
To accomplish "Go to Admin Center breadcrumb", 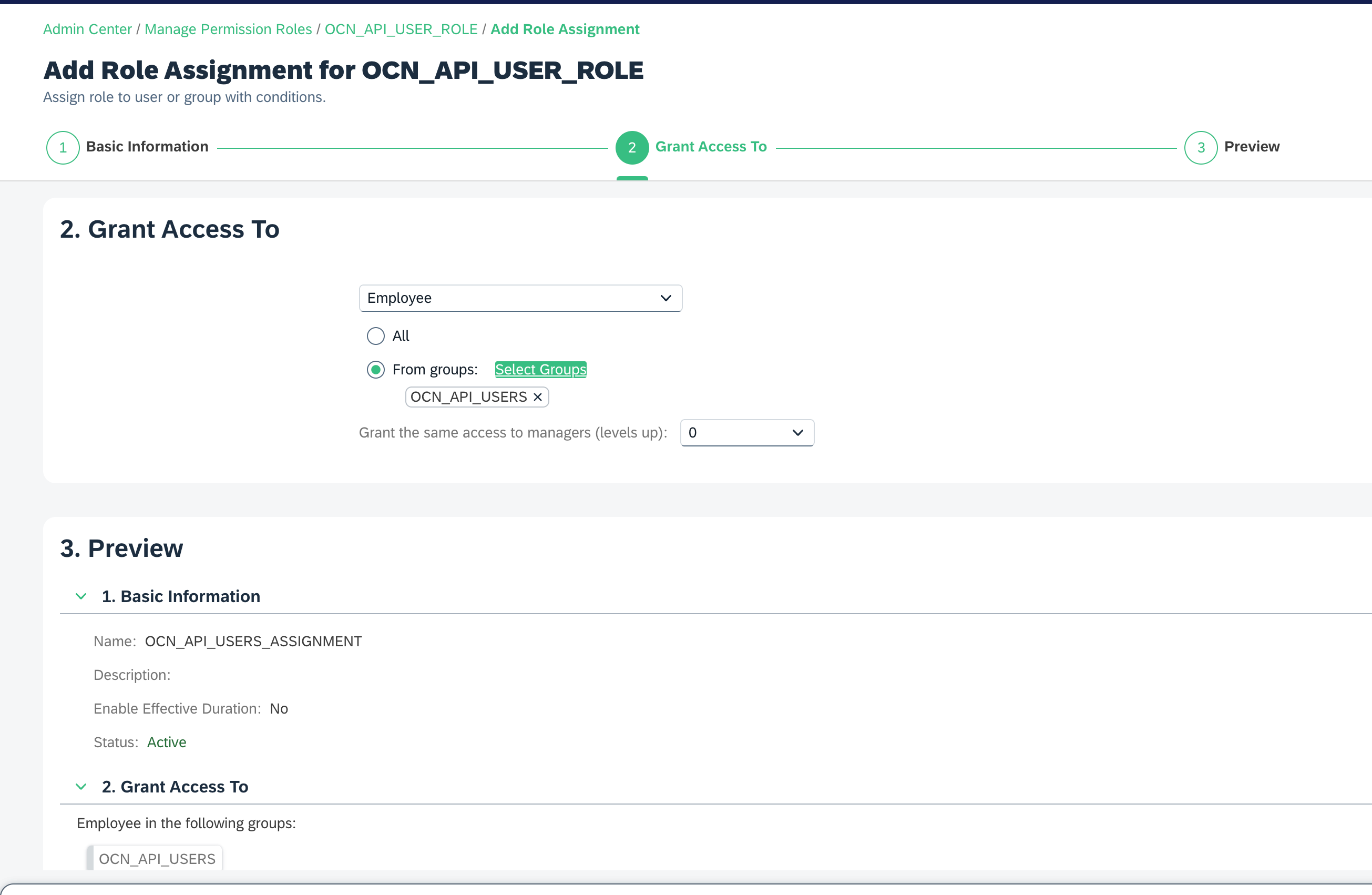I will tap(88, 29).
